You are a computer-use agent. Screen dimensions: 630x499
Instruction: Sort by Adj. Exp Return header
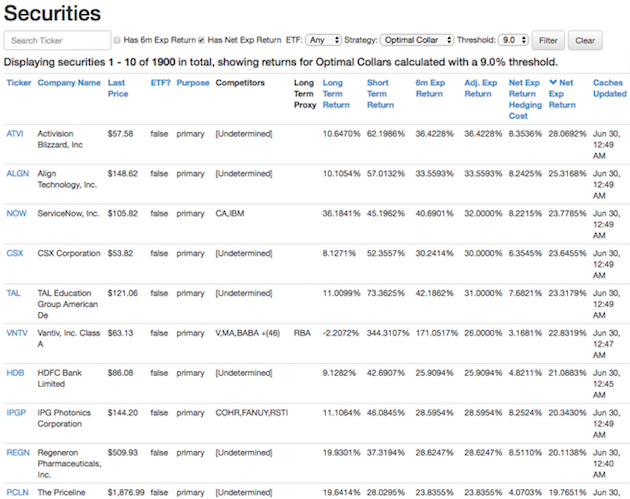pos(481,88)
